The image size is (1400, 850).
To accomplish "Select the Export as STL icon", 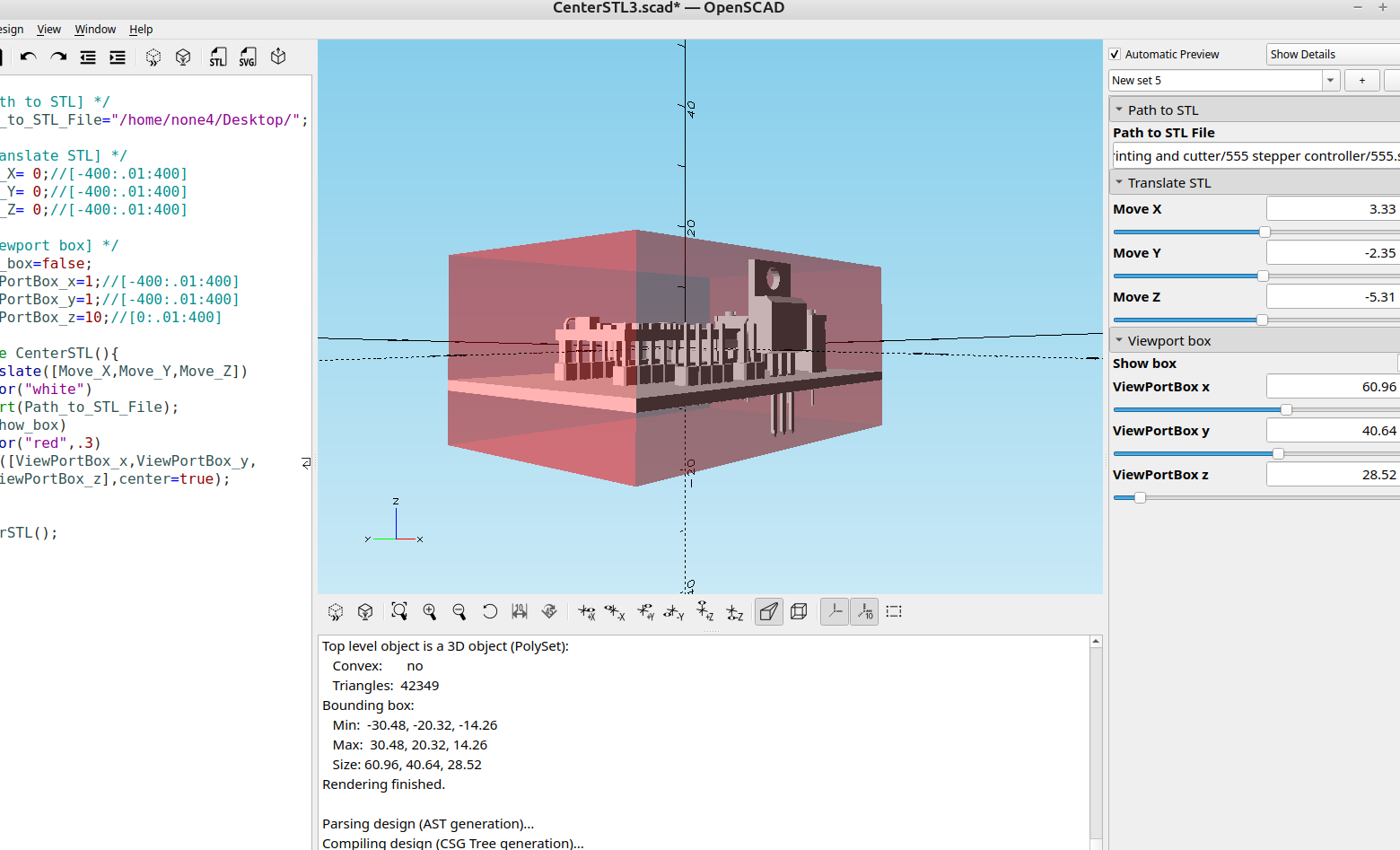I will (x=217, y=57).
